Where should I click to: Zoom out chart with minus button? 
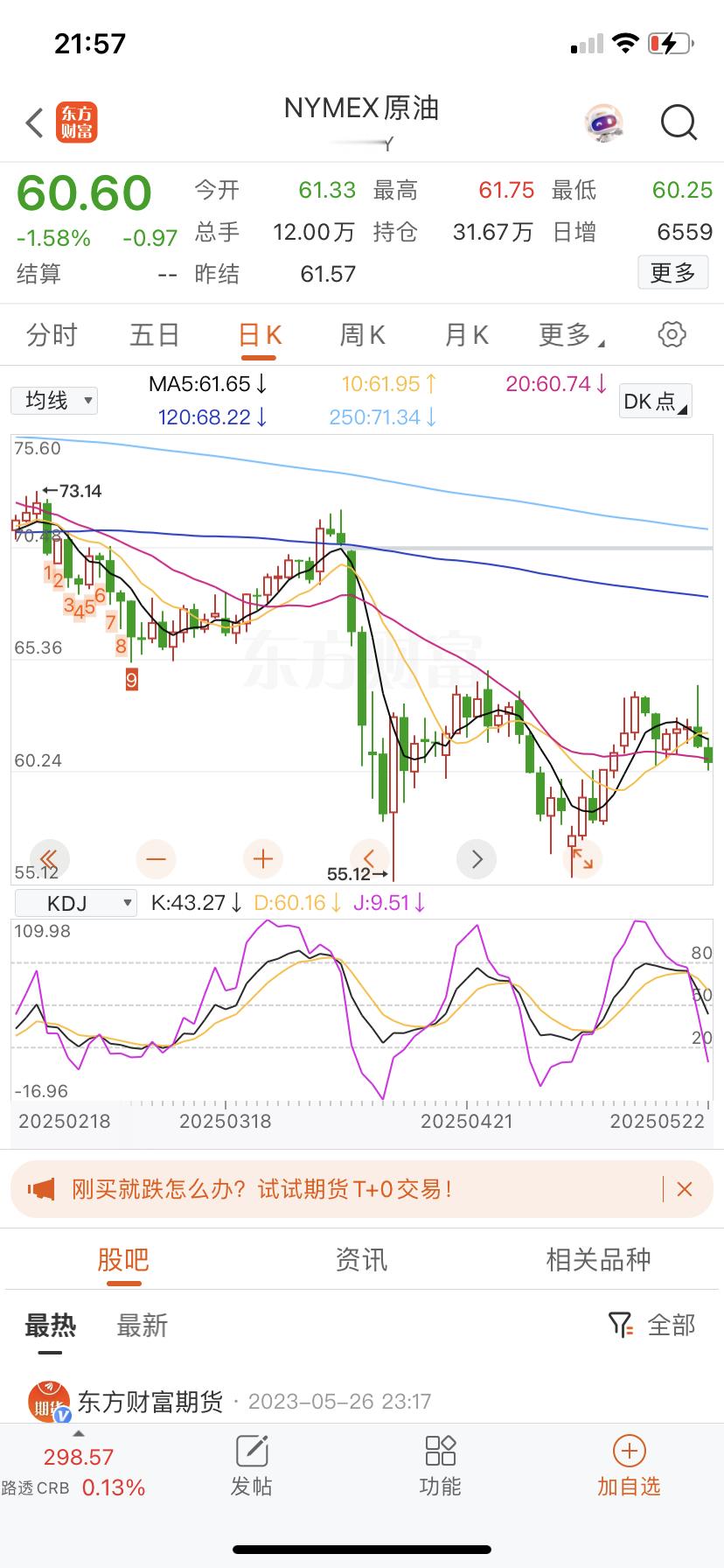pos(156,858)
